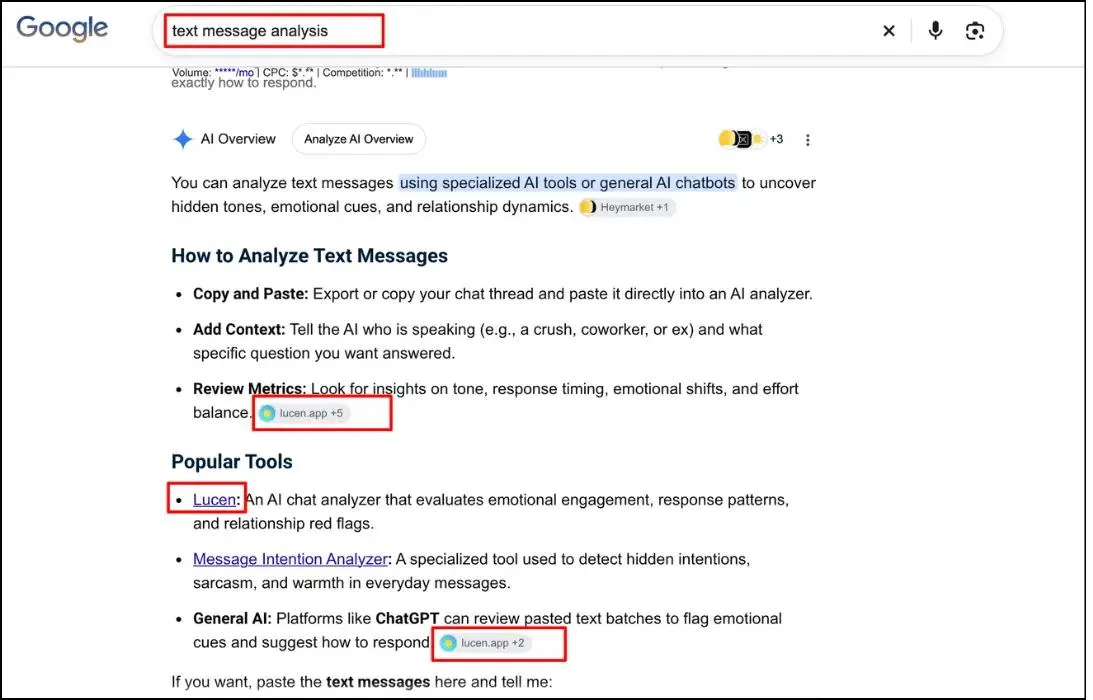Click the "Popular Tools" heading
The width and height of the screenshot is (1093, 700).
[x=232, y=461]
